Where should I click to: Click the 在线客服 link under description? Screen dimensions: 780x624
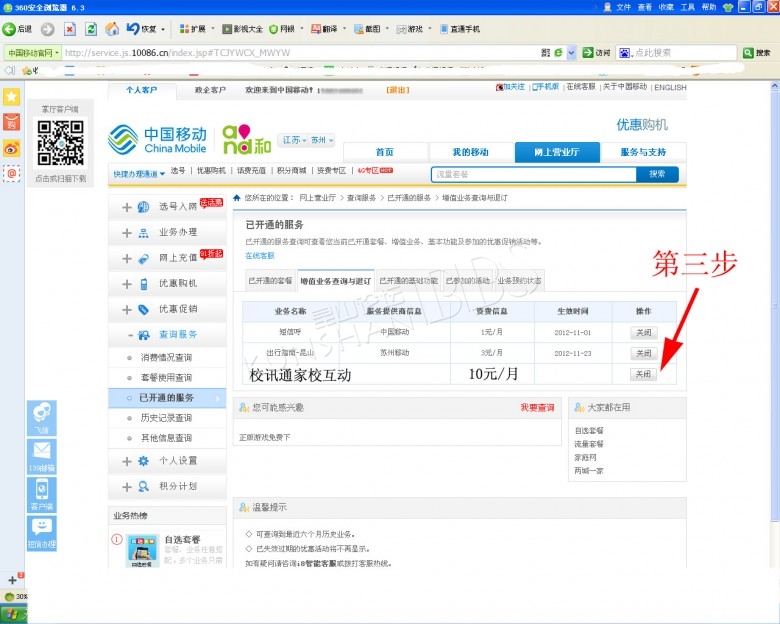pos(260,256)
